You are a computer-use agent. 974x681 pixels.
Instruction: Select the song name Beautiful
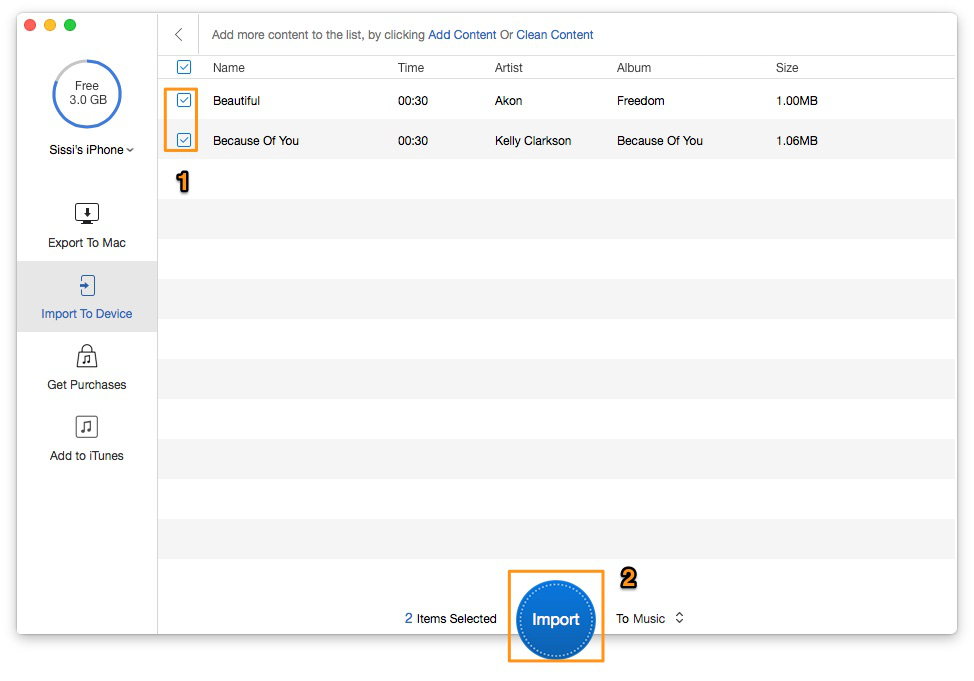[x=236, y=101]
